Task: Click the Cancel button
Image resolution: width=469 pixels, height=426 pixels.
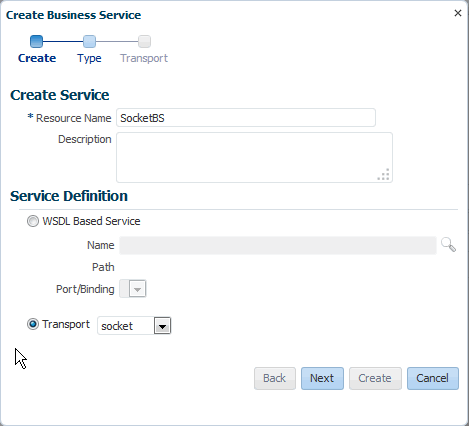Action: pos(433,378)
